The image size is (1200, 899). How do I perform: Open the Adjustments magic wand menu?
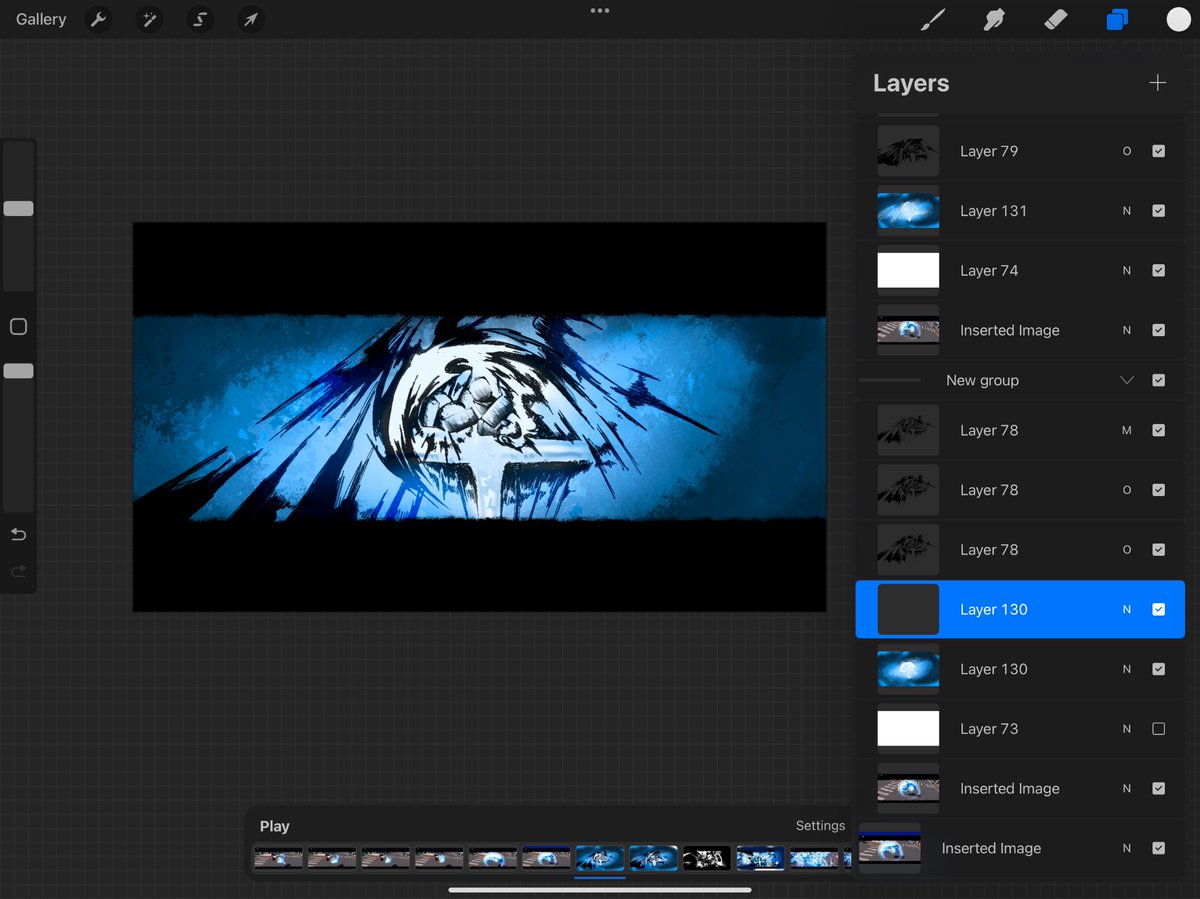[150, 19]
